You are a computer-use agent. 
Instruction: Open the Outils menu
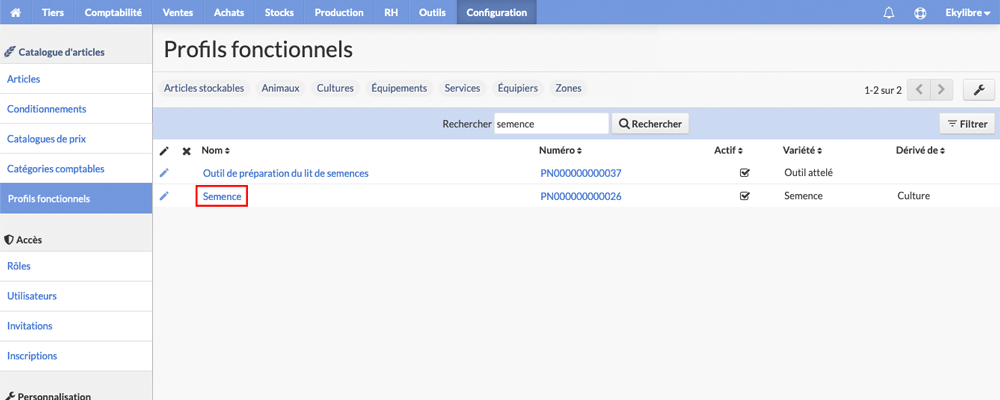pos(432,12)
